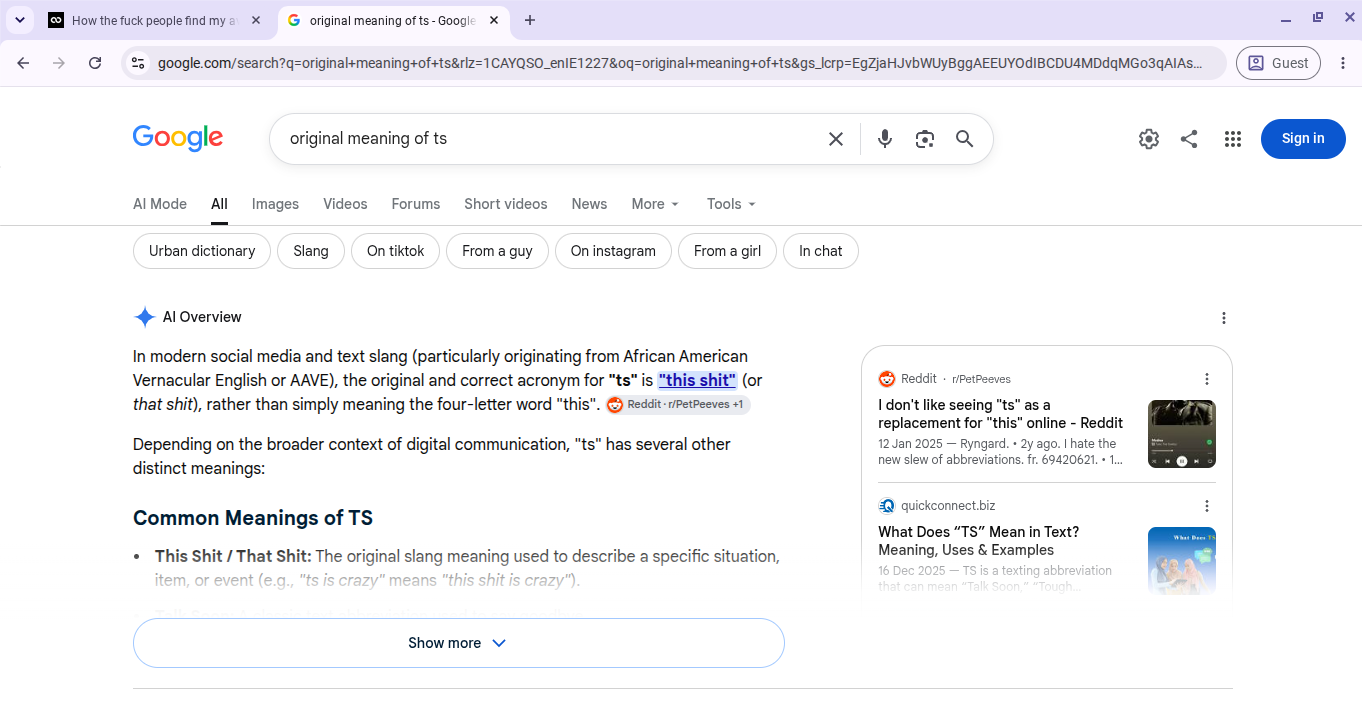Image resolution: width=1362 pixels, height=715 pixels.
Task: Open "What Does TS Mean in Text?" result
Action: pyautogui.click(x=979, y=541)
